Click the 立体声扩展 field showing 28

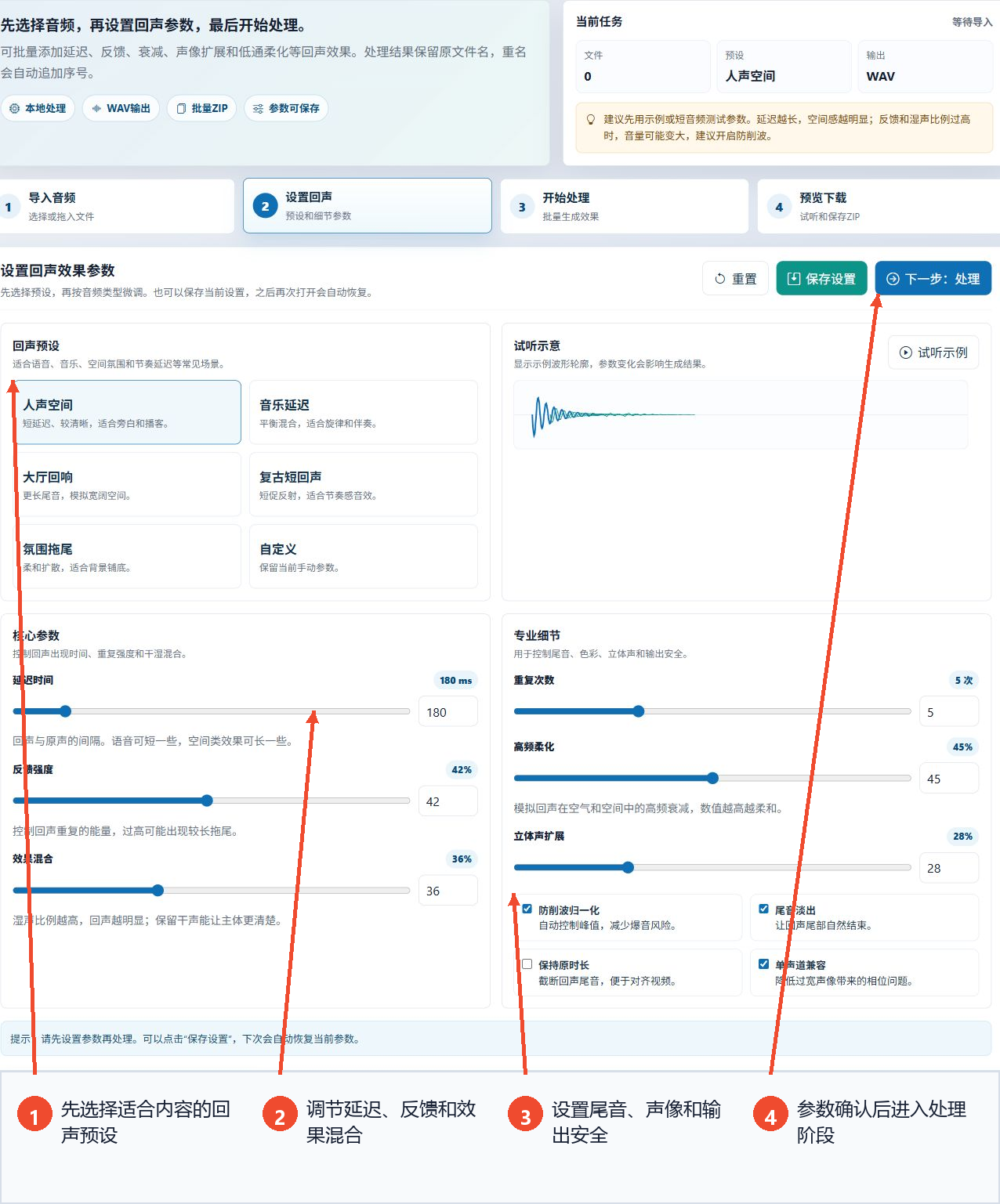[x=949, y=868]
